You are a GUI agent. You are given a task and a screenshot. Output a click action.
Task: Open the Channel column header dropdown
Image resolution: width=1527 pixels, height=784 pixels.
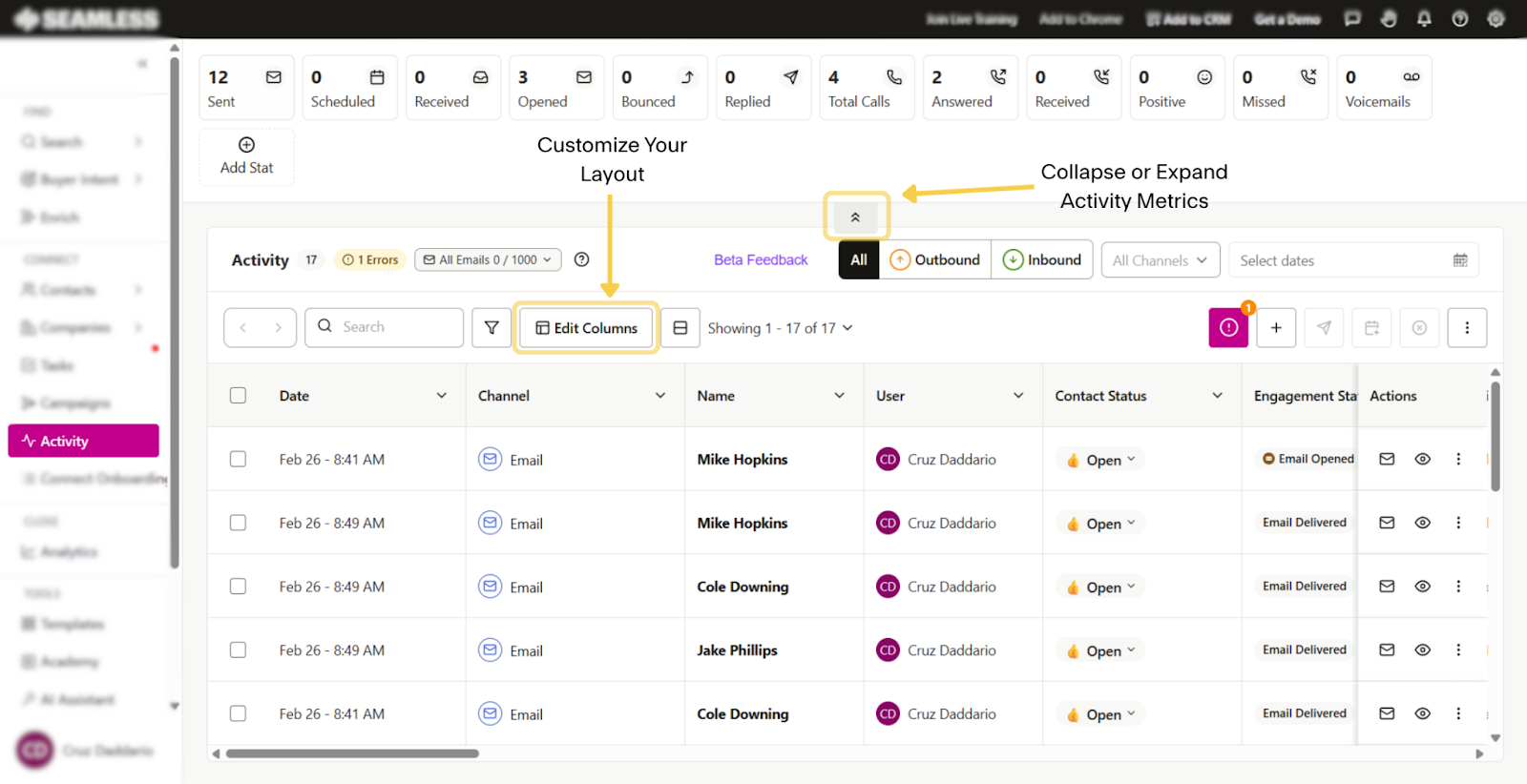(660, 395)
